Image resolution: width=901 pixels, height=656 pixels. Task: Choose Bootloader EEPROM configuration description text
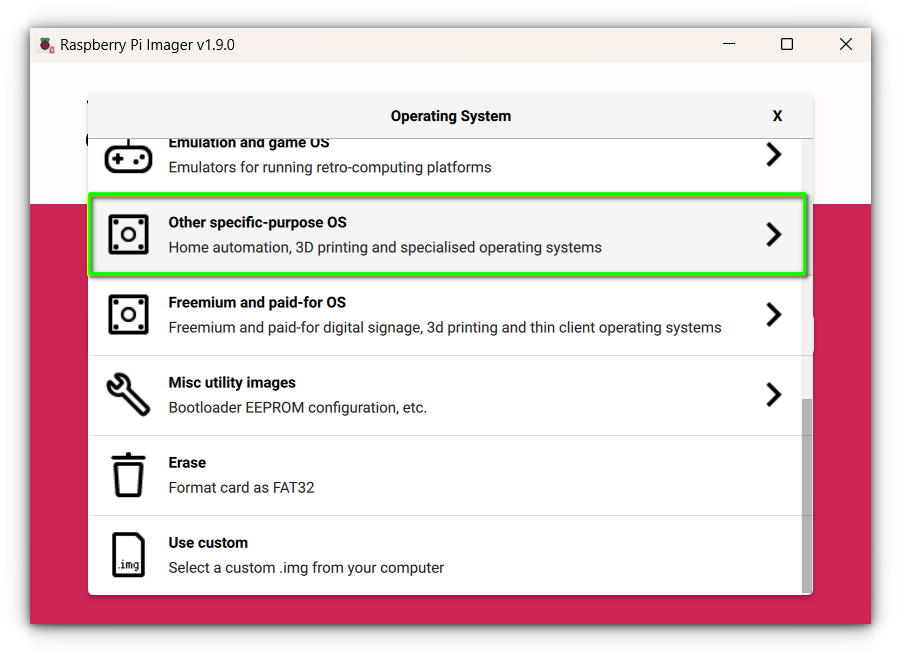(297, 408)
